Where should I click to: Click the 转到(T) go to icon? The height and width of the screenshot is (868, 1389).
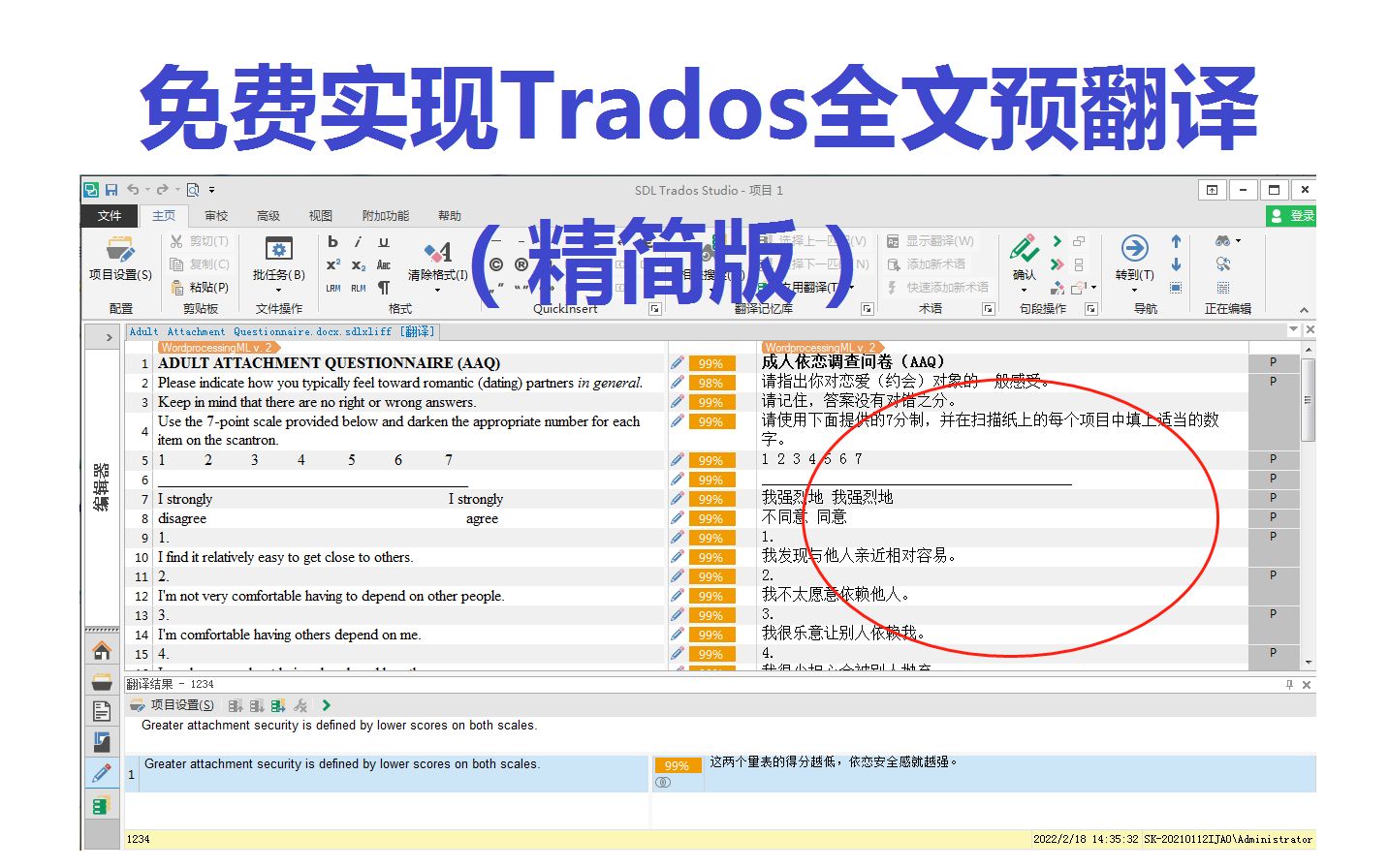pyautogui.click(x=1134, y=248)
